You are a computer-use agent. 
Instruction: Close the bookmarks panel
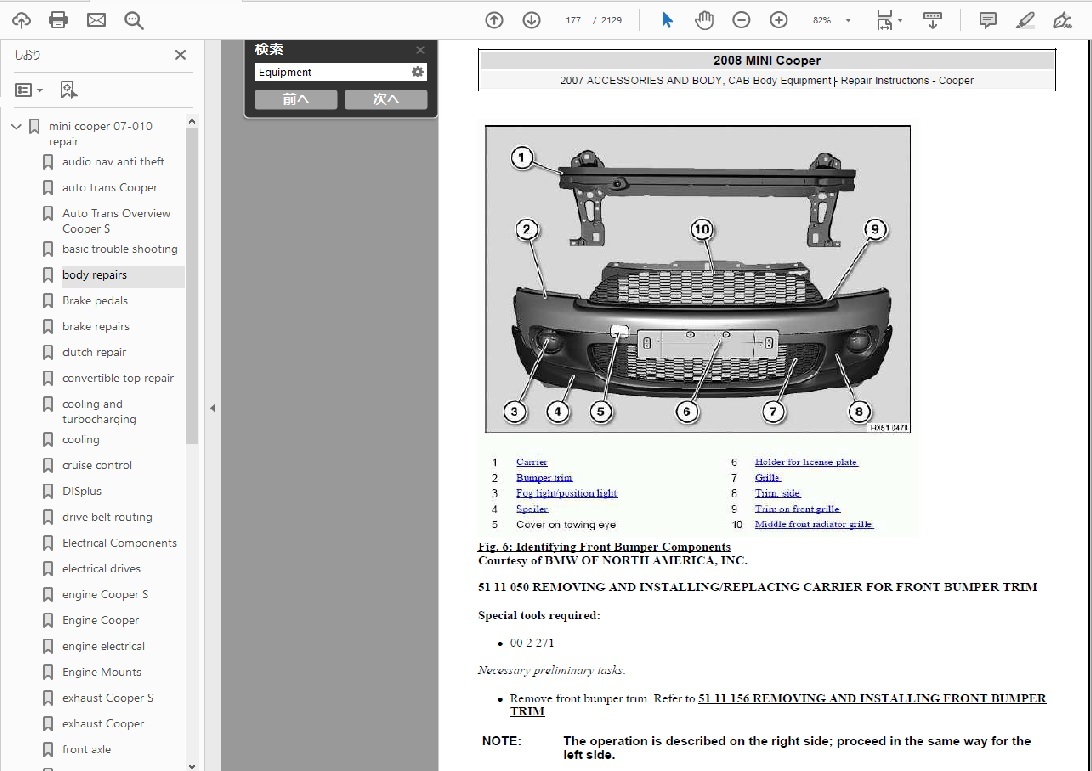coord(180,55)
